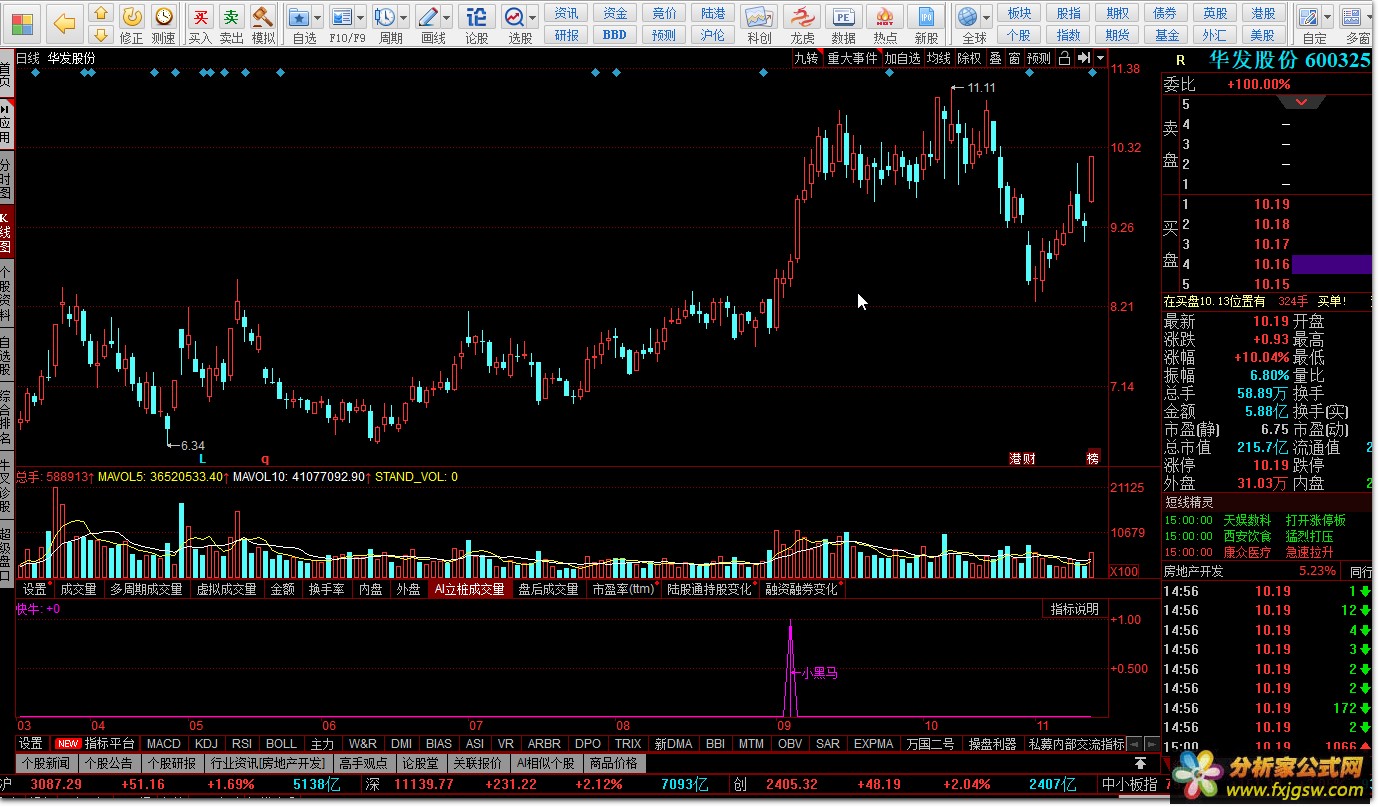Expand the F10/F9 dropdown arrow
The width and height of the screenshot is (1380, 807).
pos(361,18)
